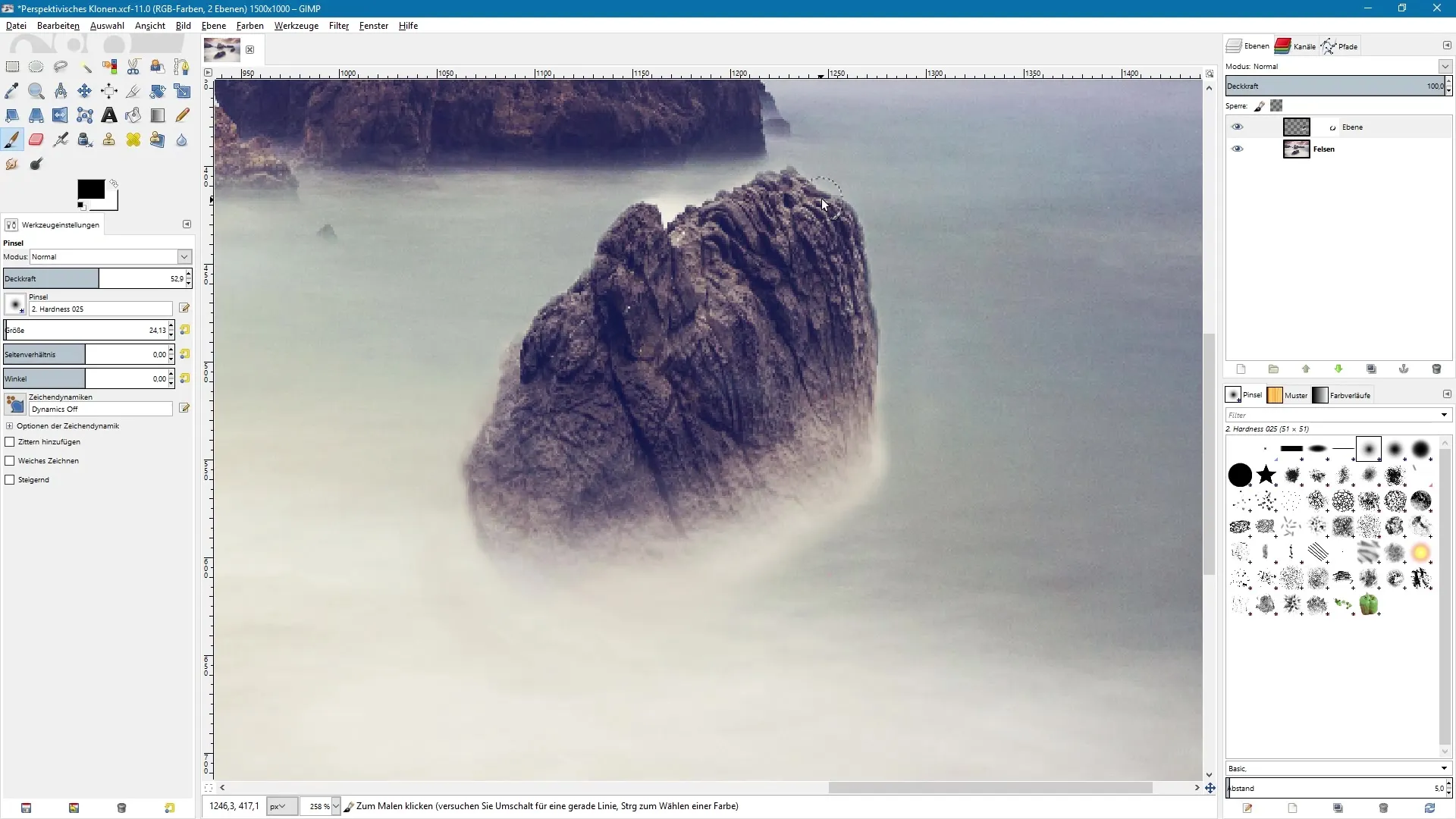The image size is (1456, 819).
Task: Open the Filter menu
Action: (339, 25)
